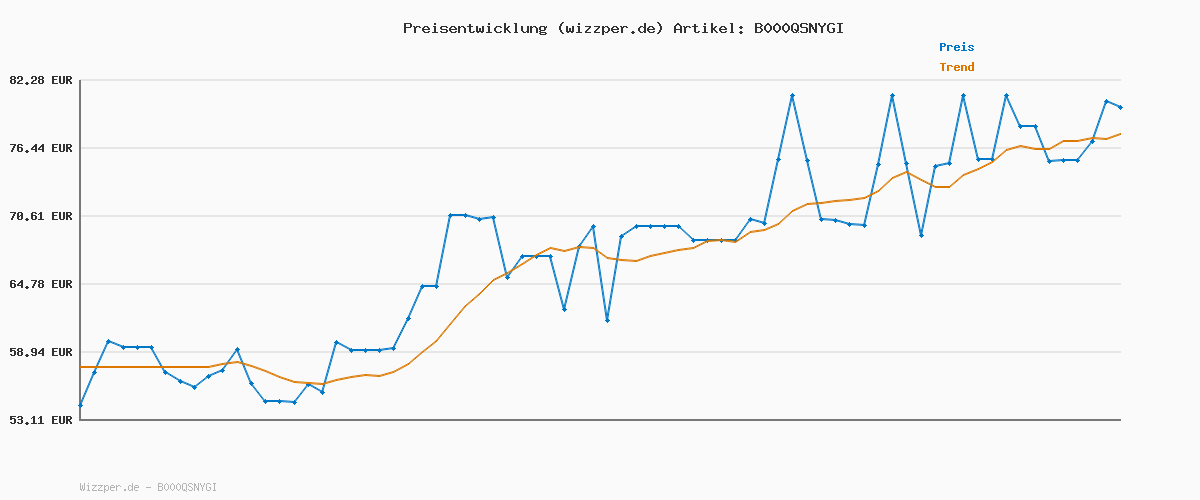Viewport: 1200px width, 500px height.
Task: Click the price dip below 70 EUR between late peaks
Action: 921,235
